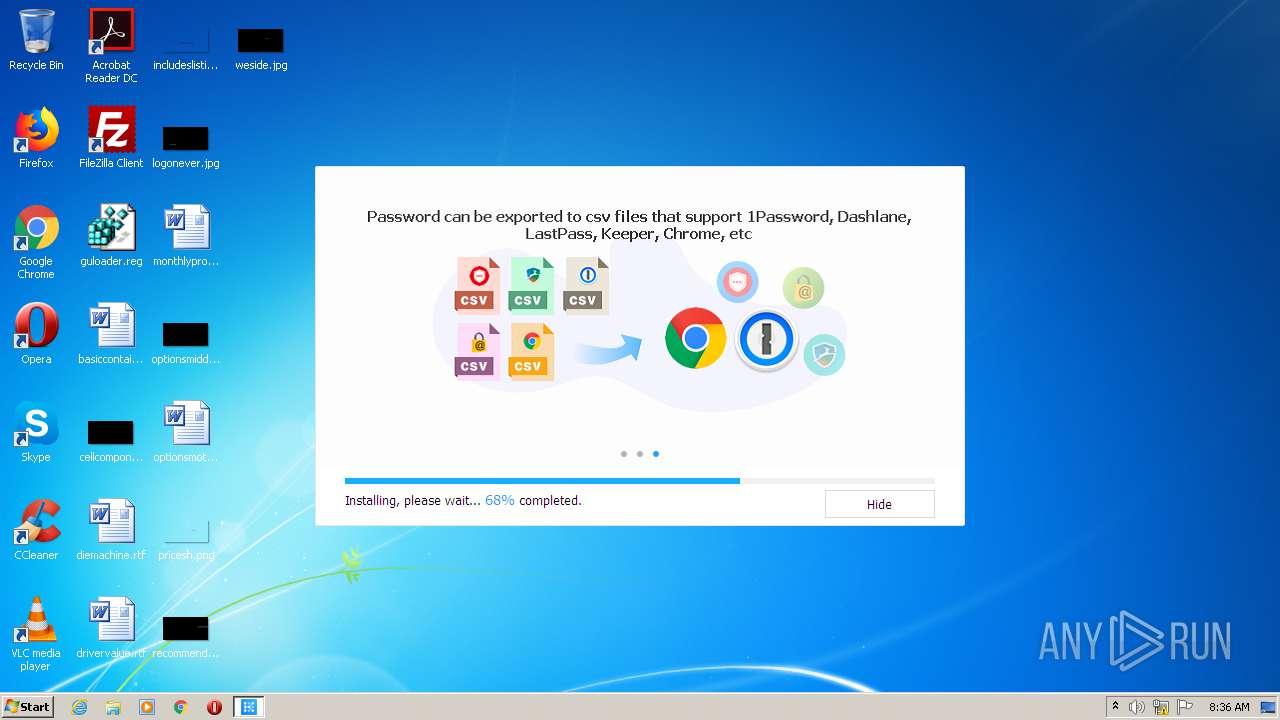The height and width of the screenshot is (720, 1280).
Task: Open the volume control tray icon
Action: [1137, 707]
